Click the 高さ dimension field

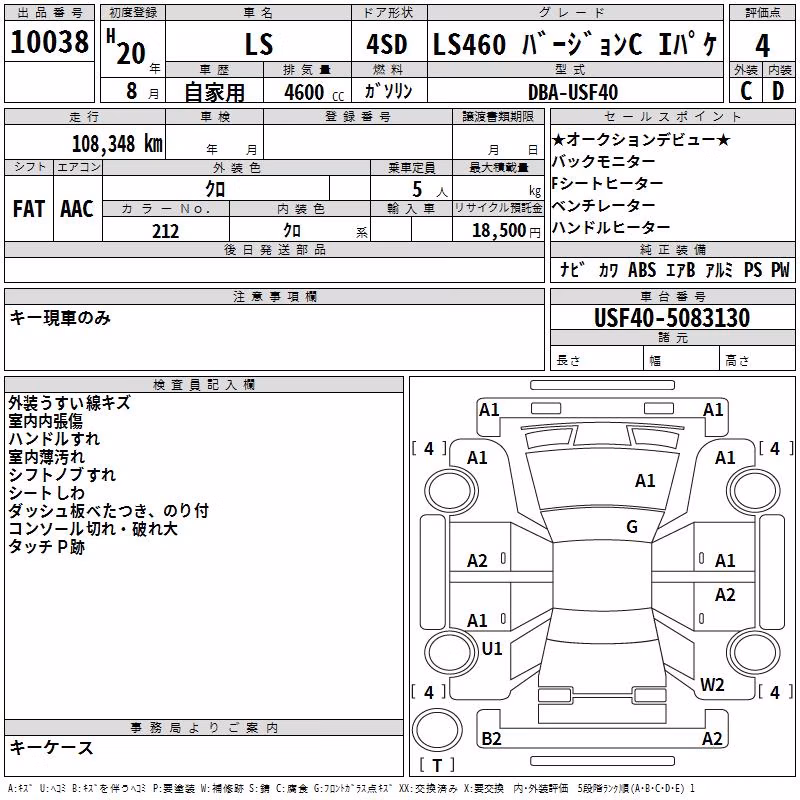click(x=758, y=359)
